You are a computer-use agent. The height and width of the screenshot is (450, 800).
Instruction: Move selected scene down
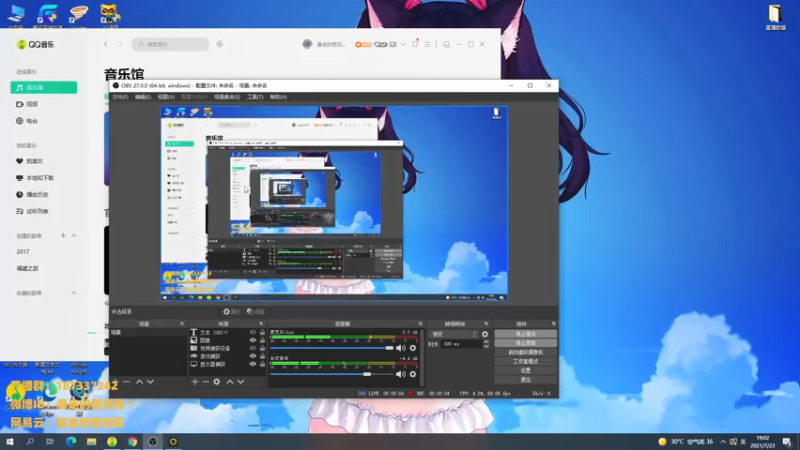[x=151, y=382]
